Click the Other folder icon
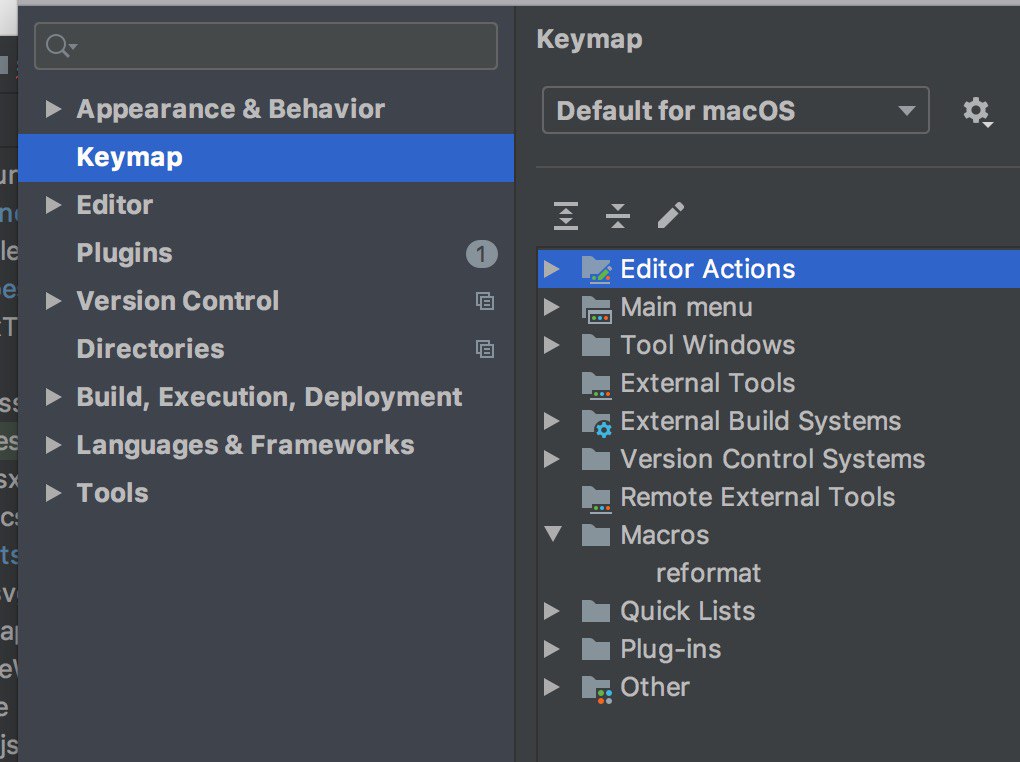The width and height of the screenshot is (1020, 762). [x=596, y=688]
